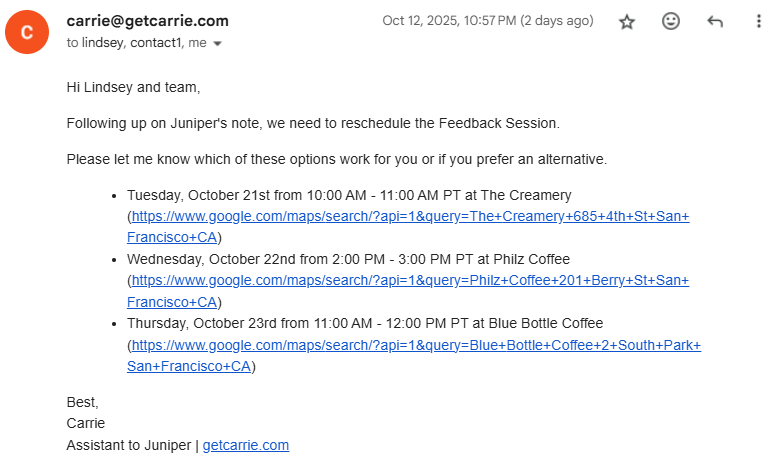
Task: Click the Oct 12 email timestamp
Action: (487, 21)
